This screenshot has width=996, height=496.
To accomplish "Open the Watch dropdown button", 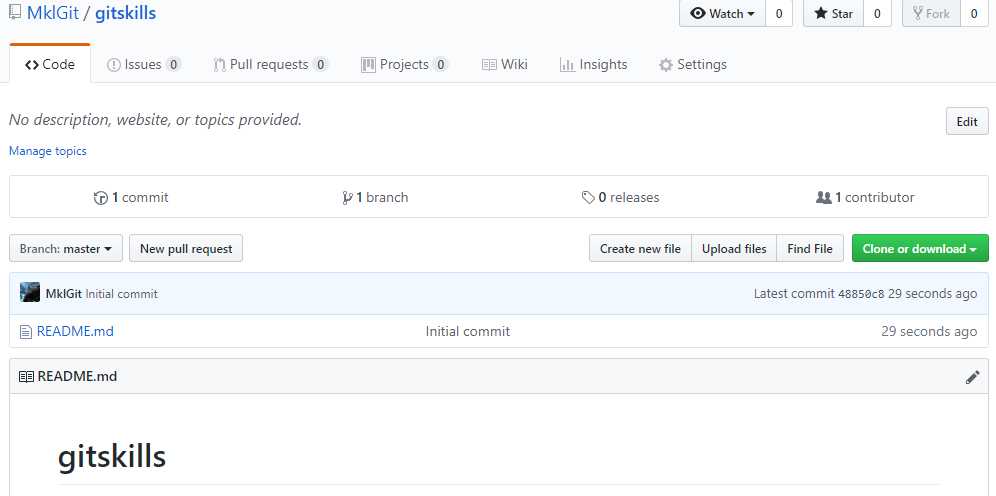I will pos(723,13).
